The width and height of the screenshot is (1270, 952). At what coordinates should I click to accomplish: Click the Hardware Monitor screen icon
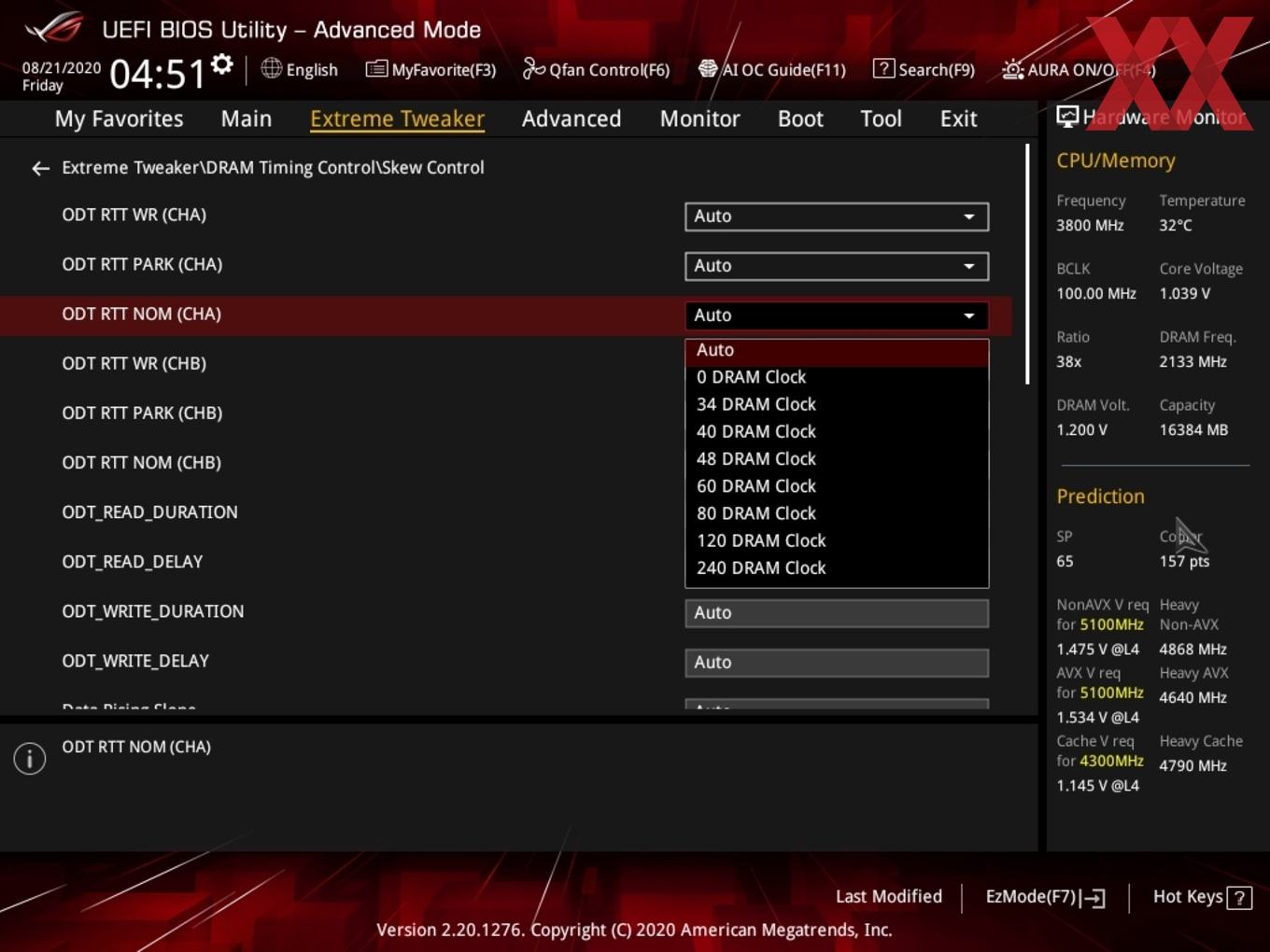pyautogui.click(x=1066, y=117)
